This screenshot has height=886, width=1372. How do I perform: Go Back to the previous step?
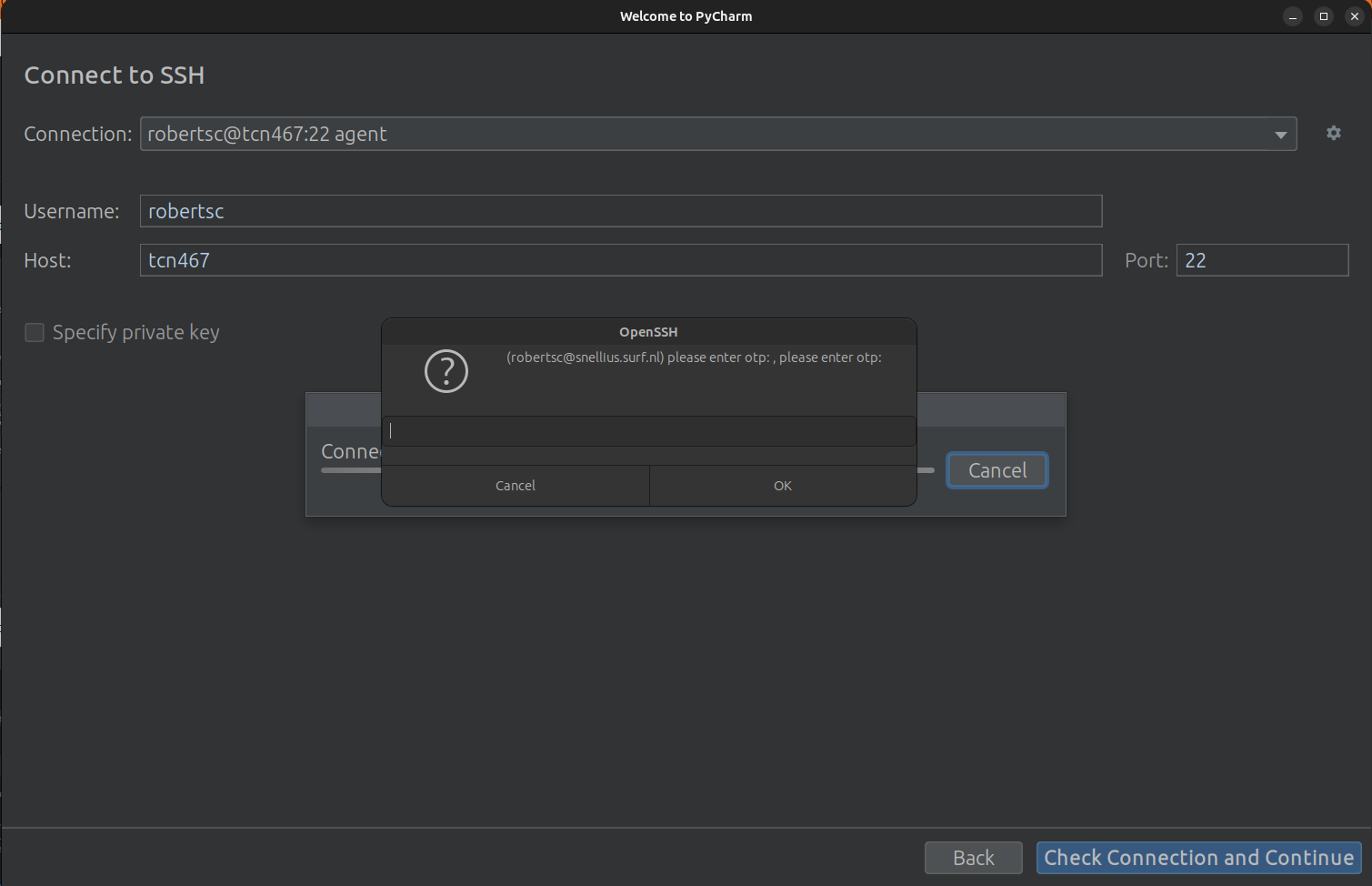(x=974, y=858)
